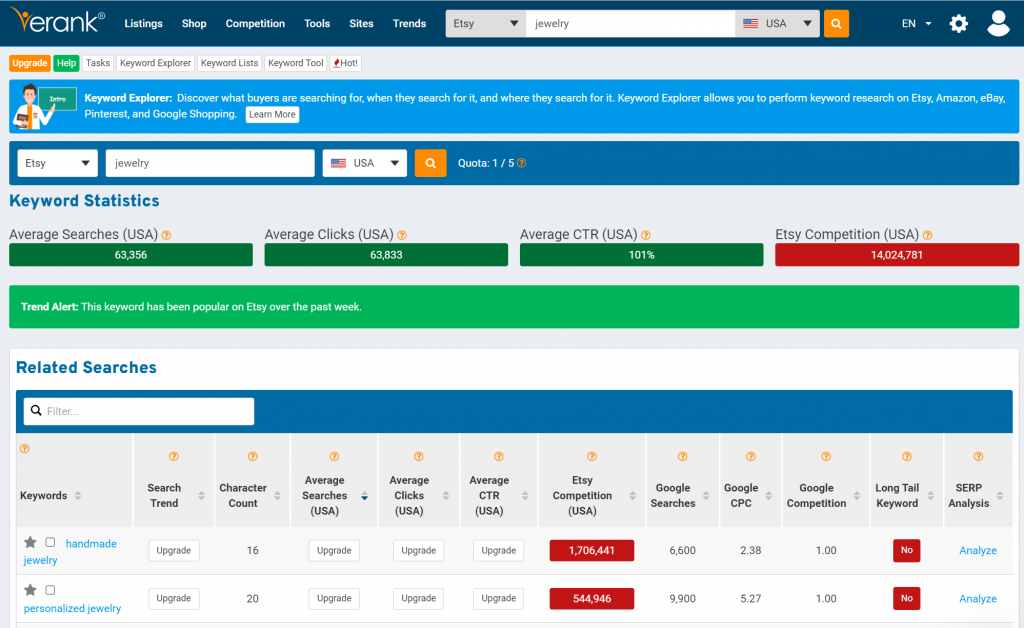Click the Quota help question mark icon
Viewport: 1024px width, 628px height.
(521, 163)
